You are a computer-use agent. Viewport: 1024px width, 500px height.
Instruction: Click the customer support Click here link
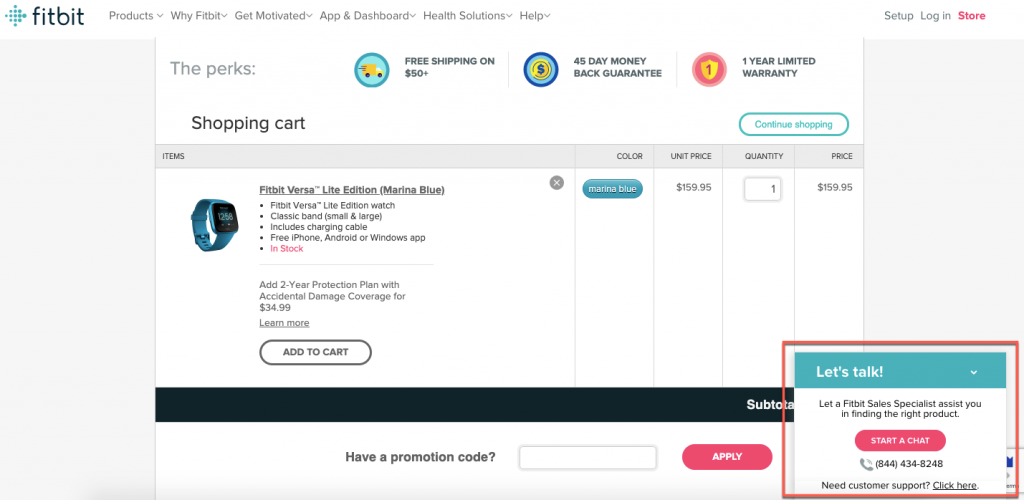tap(955, 485)
